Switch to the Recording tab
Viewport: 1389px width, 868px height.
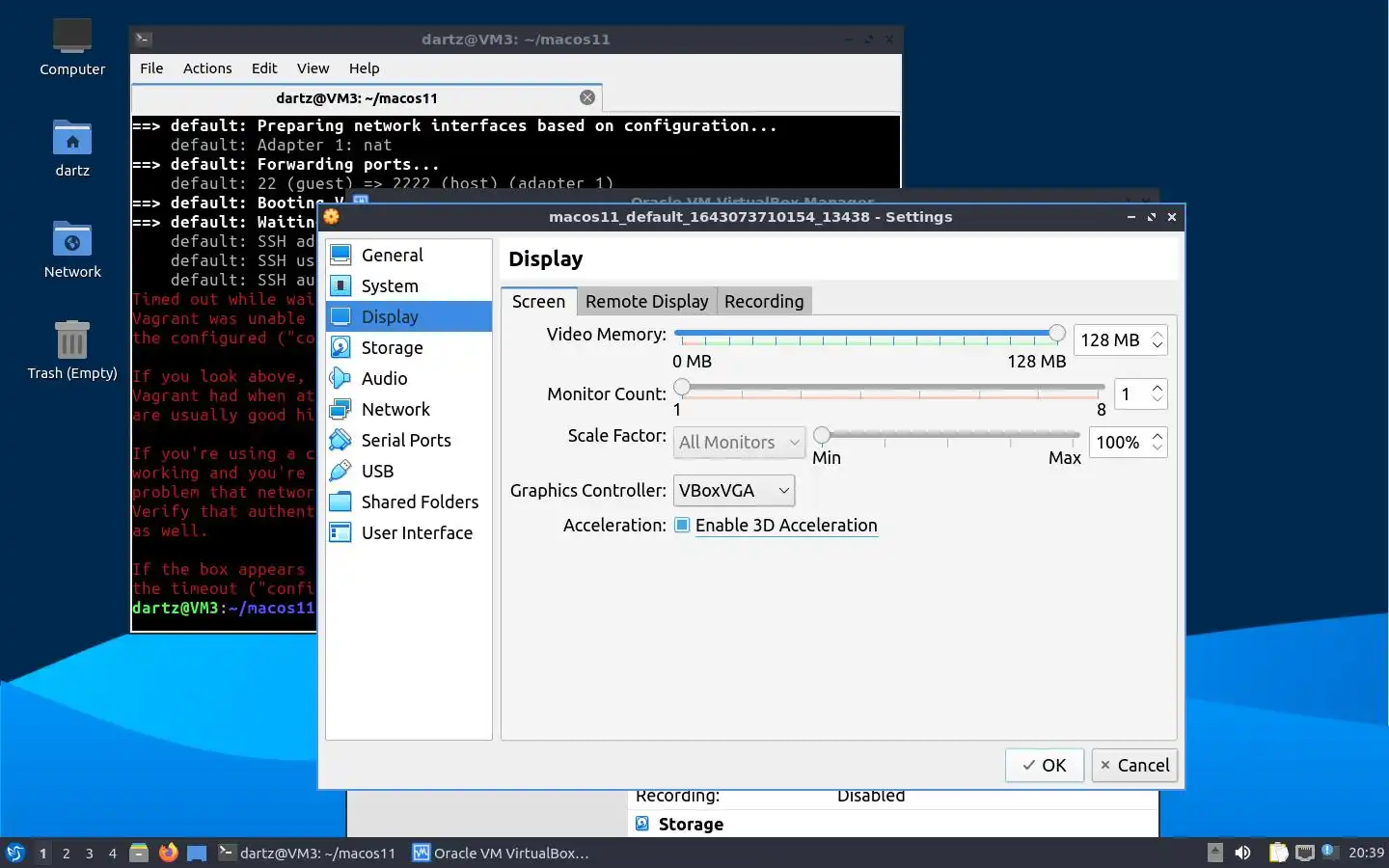point(764,301)
